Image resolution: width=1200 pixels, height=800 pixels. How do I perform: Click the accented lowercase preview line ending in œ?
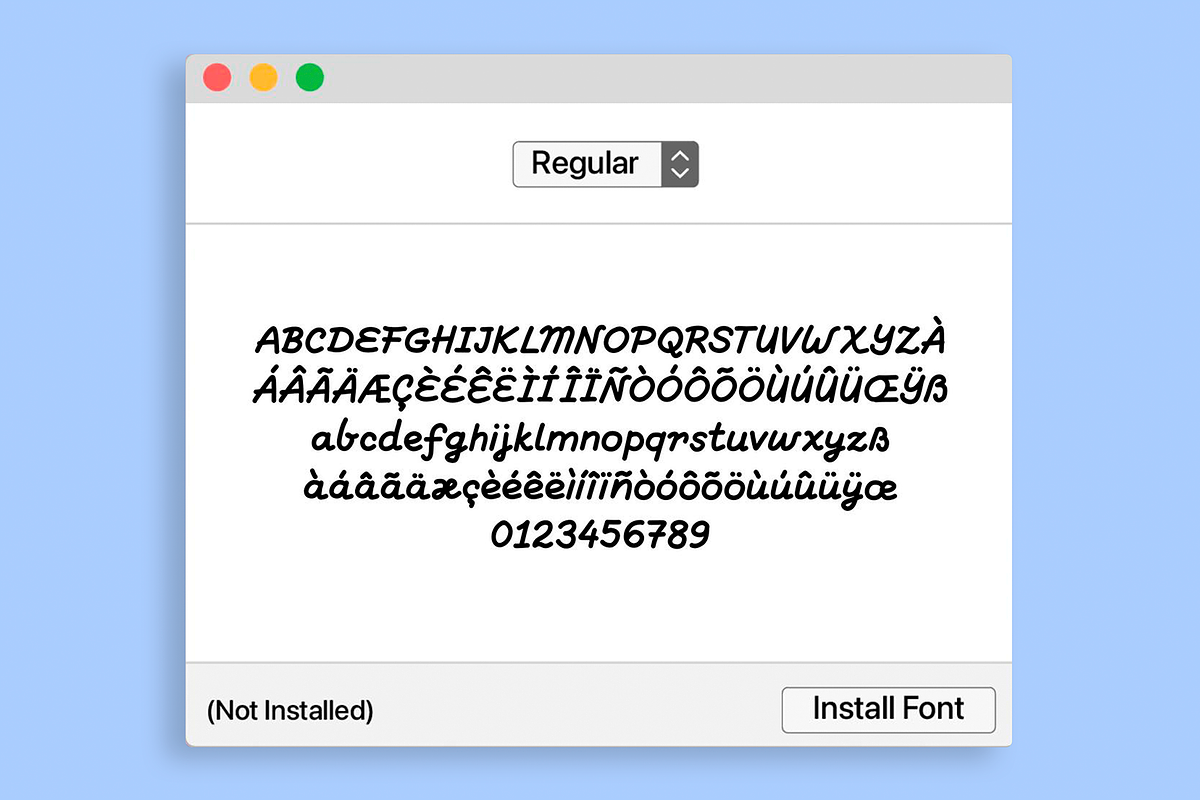click(600, 488)
